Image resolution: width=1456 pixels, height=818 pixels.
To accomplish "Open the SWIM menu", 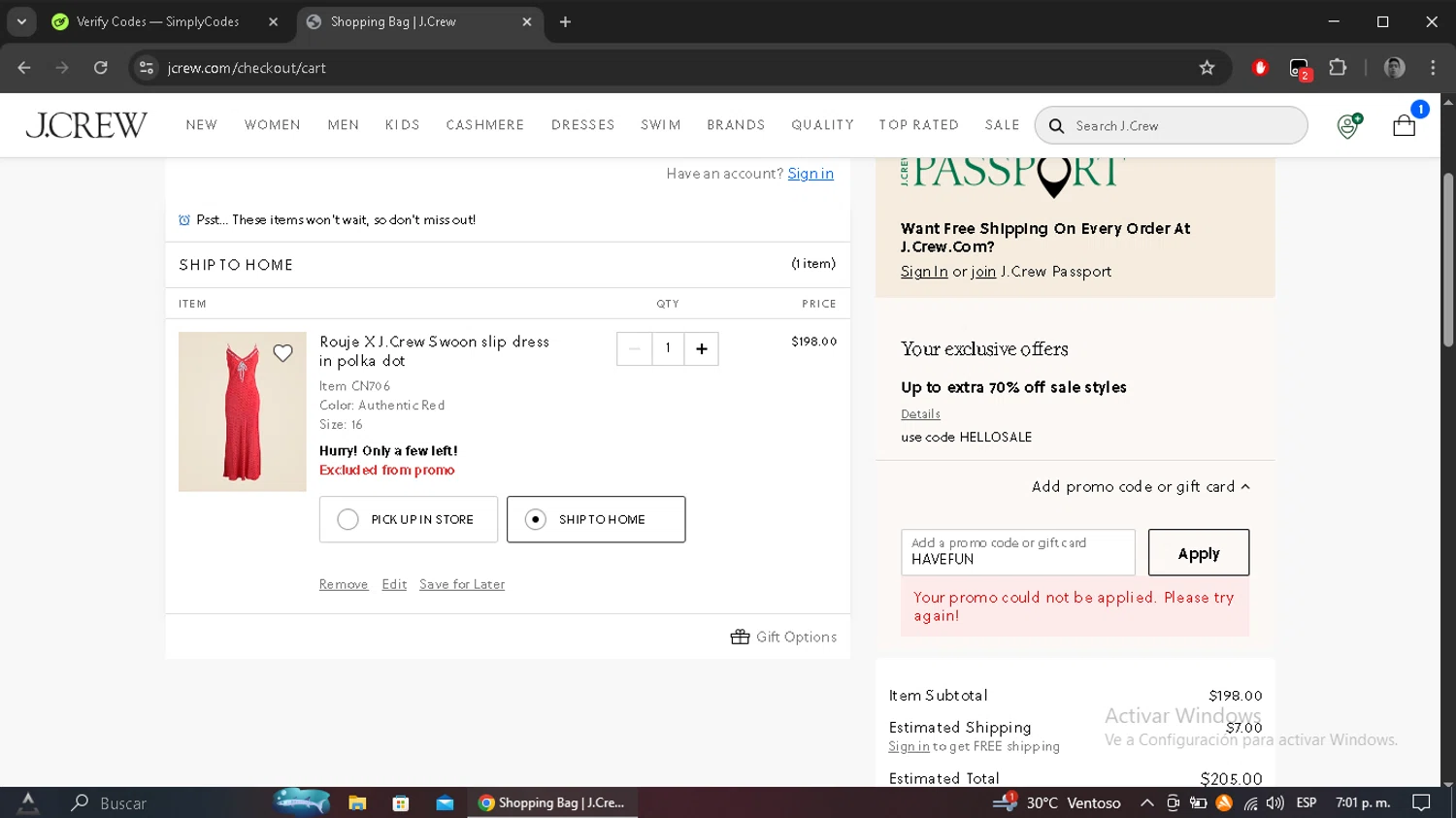I will click(x=661, y=125).
